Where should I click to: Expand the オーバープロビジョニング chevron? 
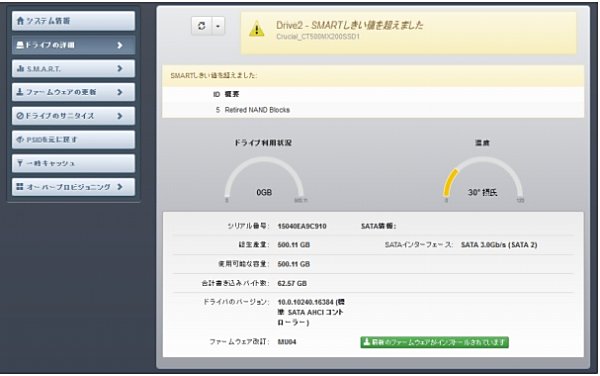pyautogui.click(x=120, y=187)
